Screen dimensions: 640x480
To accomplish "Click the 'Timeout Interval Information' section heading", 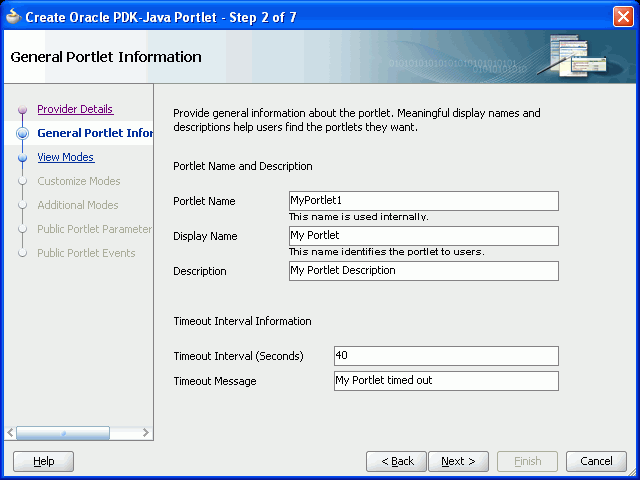I will [x=242, y=321].
